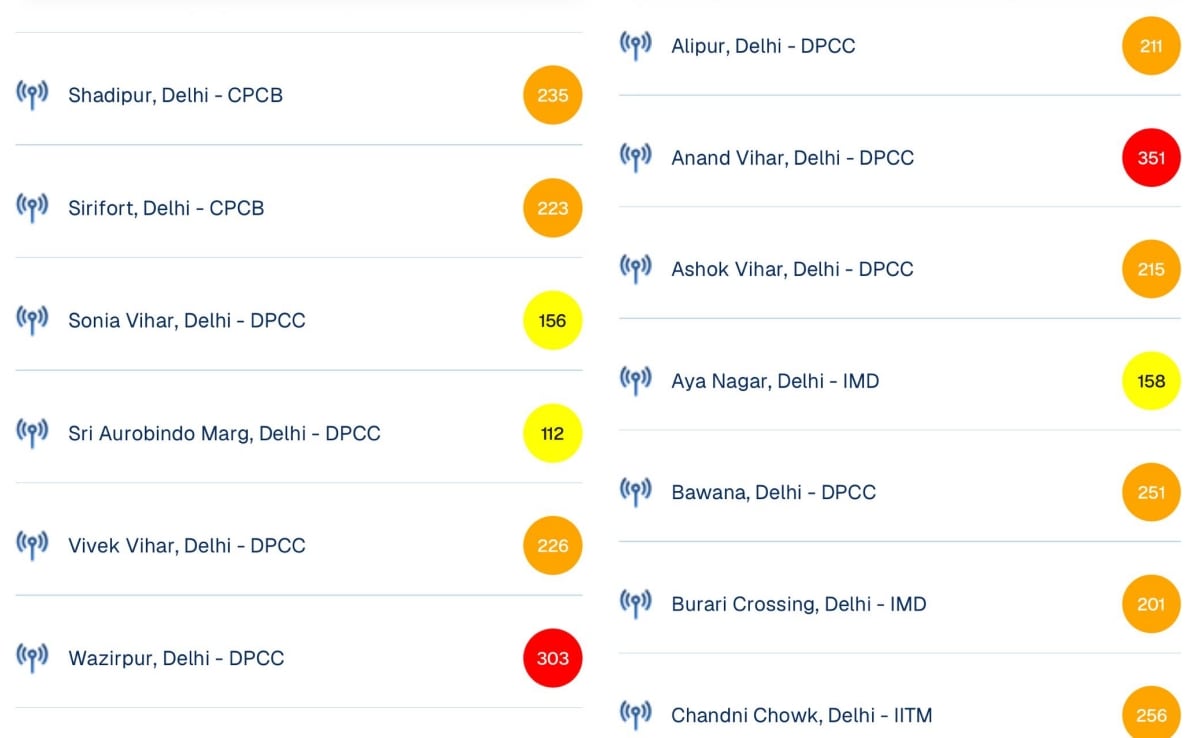Open the Bawana, Delhi - DPCC station
1200x738 pixels.
773,492
